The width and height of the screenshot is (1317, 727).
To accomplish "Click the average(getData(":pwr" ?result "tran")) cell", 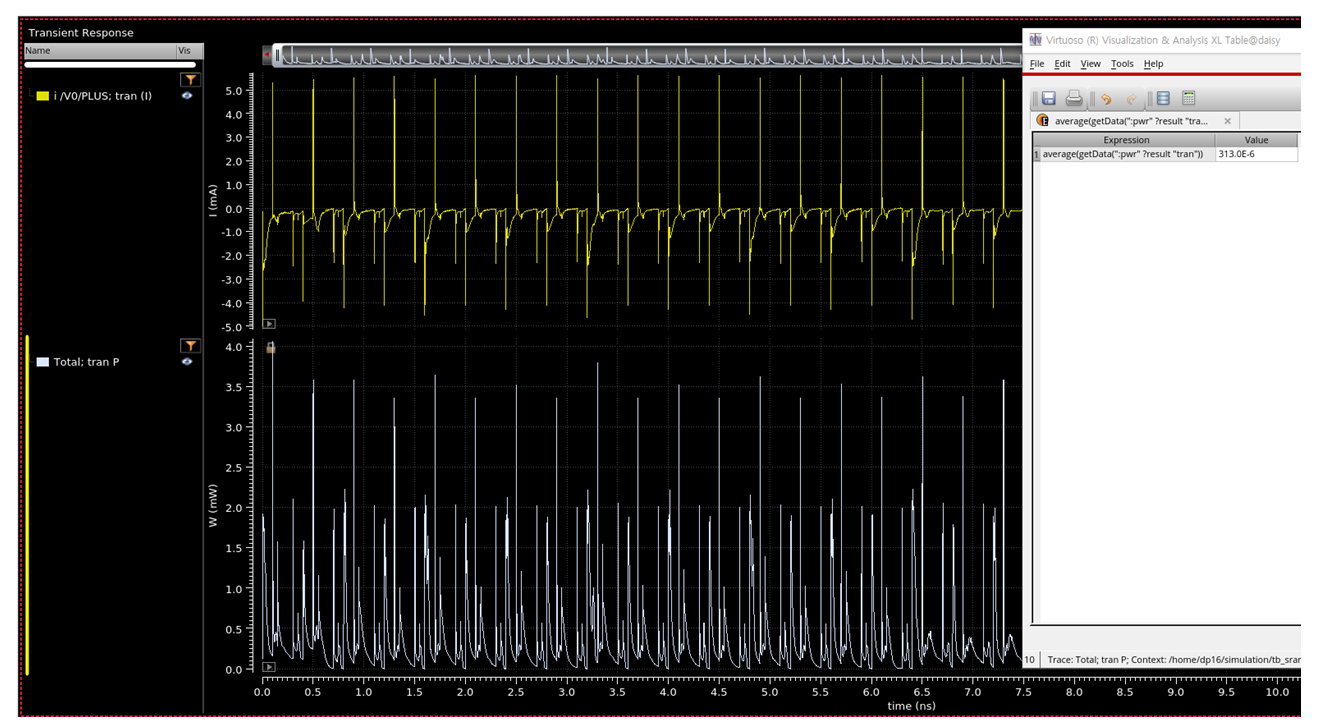I will tap(1127, 154).
